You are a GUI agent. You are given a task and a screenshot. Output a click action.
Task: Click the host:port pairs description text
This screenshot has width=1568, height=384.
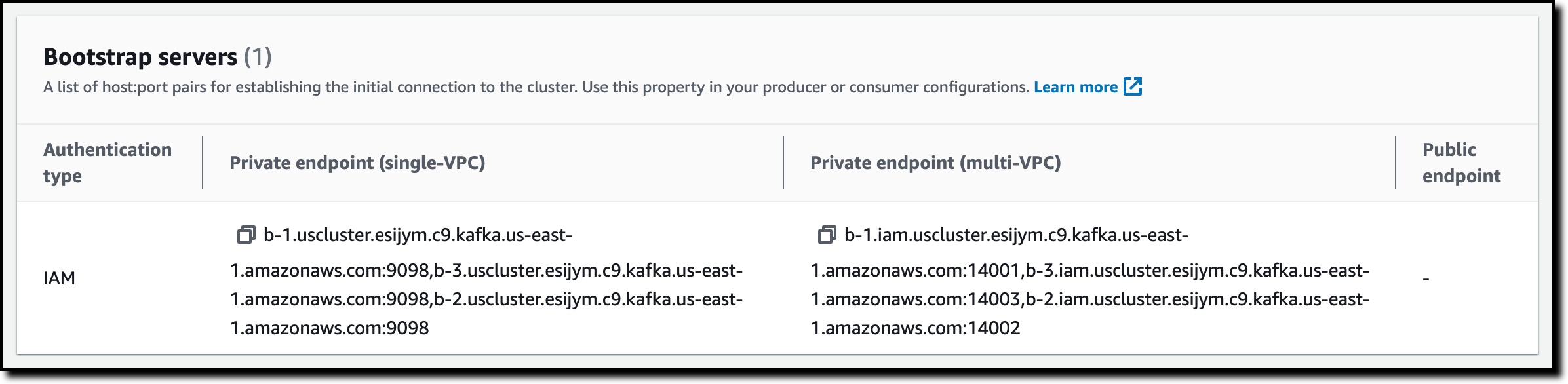[536, 87]
